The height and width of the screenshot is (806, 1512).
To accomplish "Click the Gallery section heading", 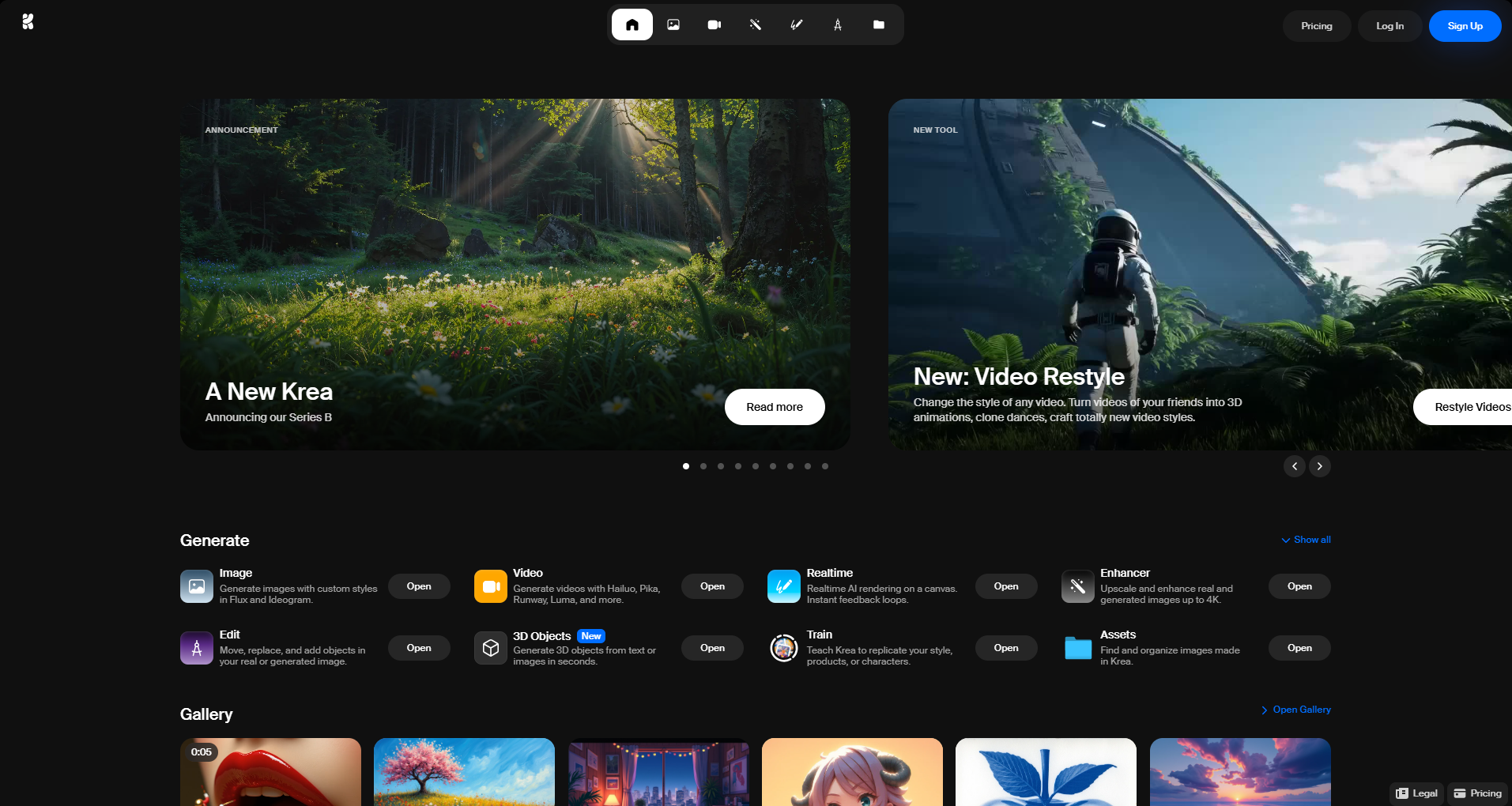I will [206, 714].
